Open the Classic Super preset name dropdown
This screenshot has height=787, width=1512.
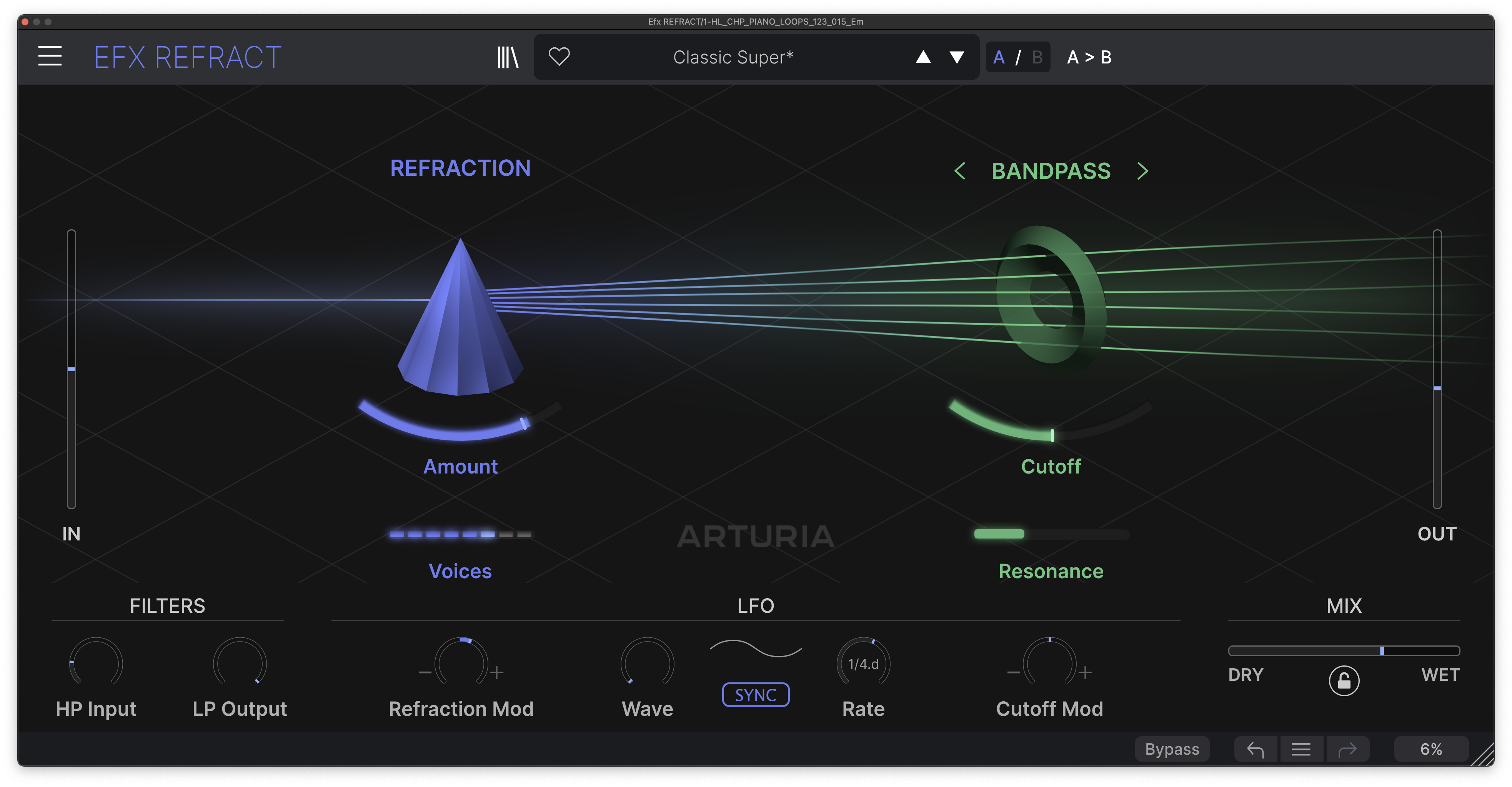click(x=733, y=57)
